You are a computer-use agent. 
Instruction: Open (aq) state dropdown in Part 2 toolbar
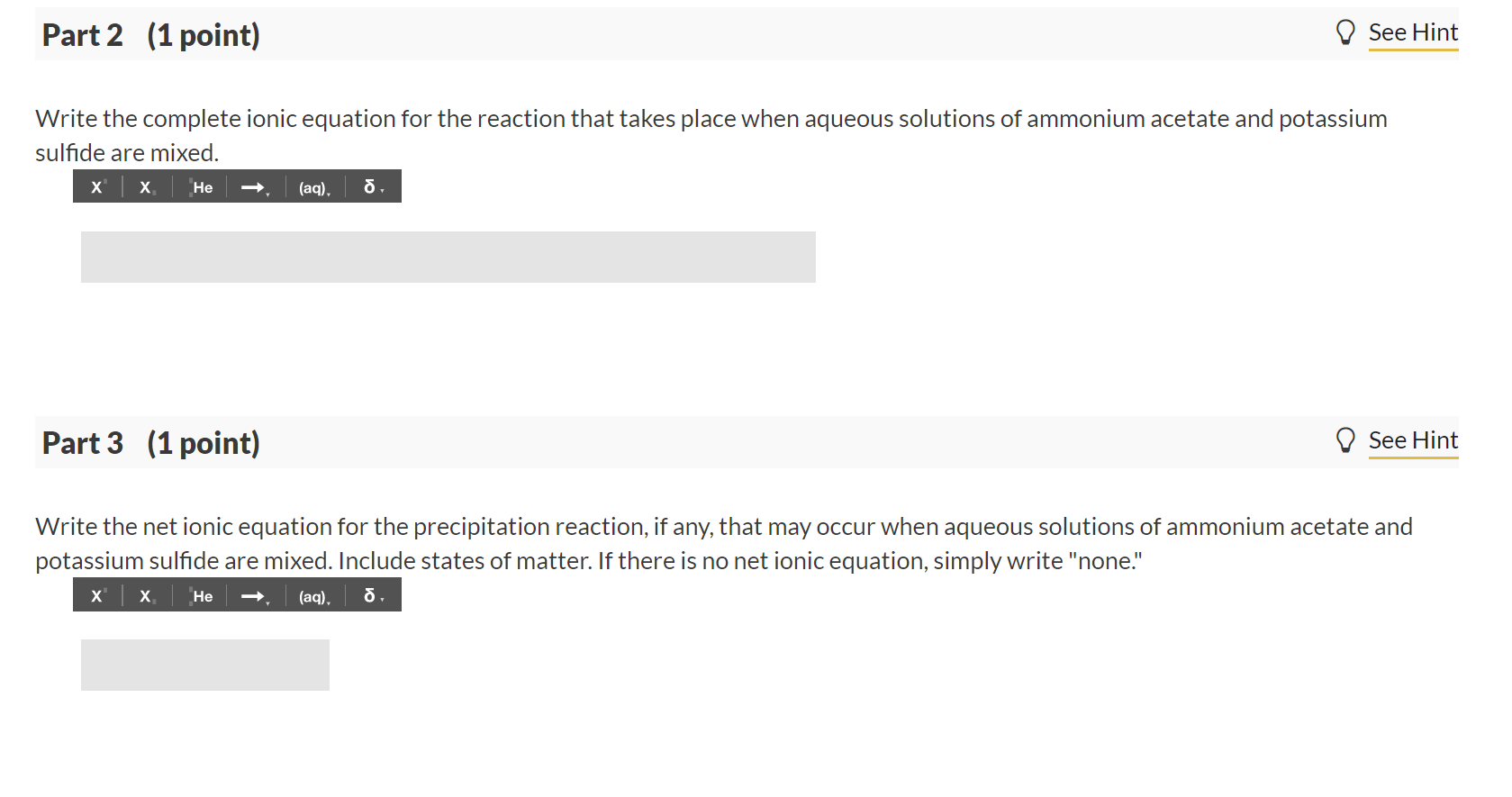tap(314, 187)
